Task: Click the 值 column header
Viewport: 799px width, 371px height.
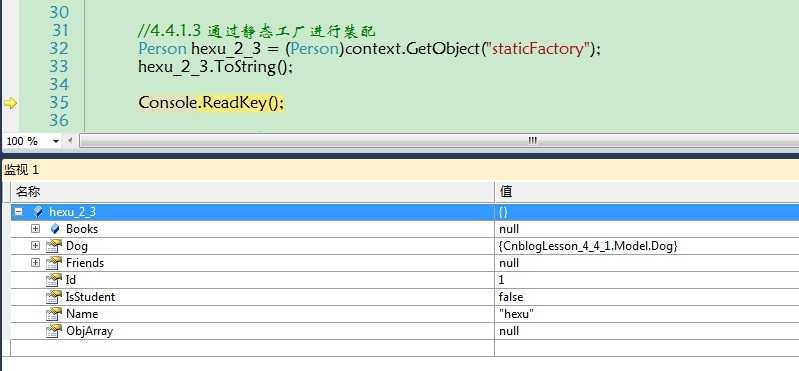Action: pyautogui.click(x=647, y=192)
